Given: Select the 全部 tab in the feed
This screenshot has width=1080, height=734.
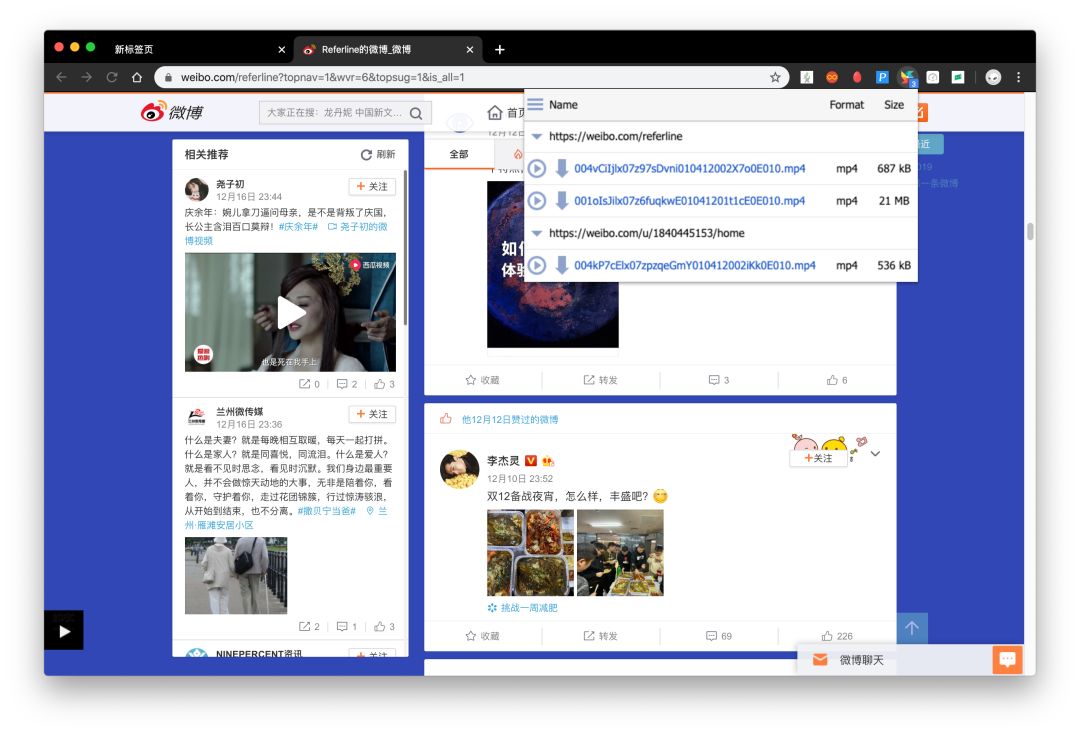Looking at the screenshot, I should (459, 154).
